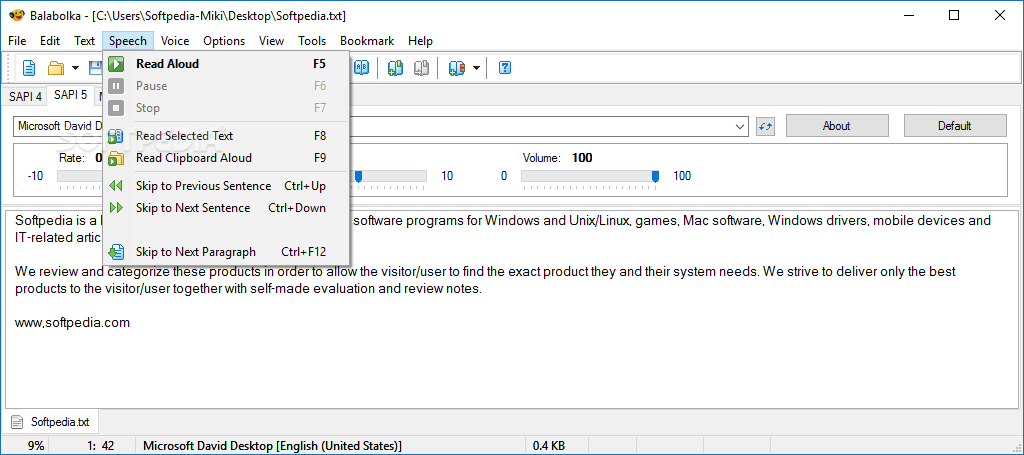The height and width of the screenshot is (455, 1024).
Task: Open the Edit menu
Action: [x=50, y=40]
